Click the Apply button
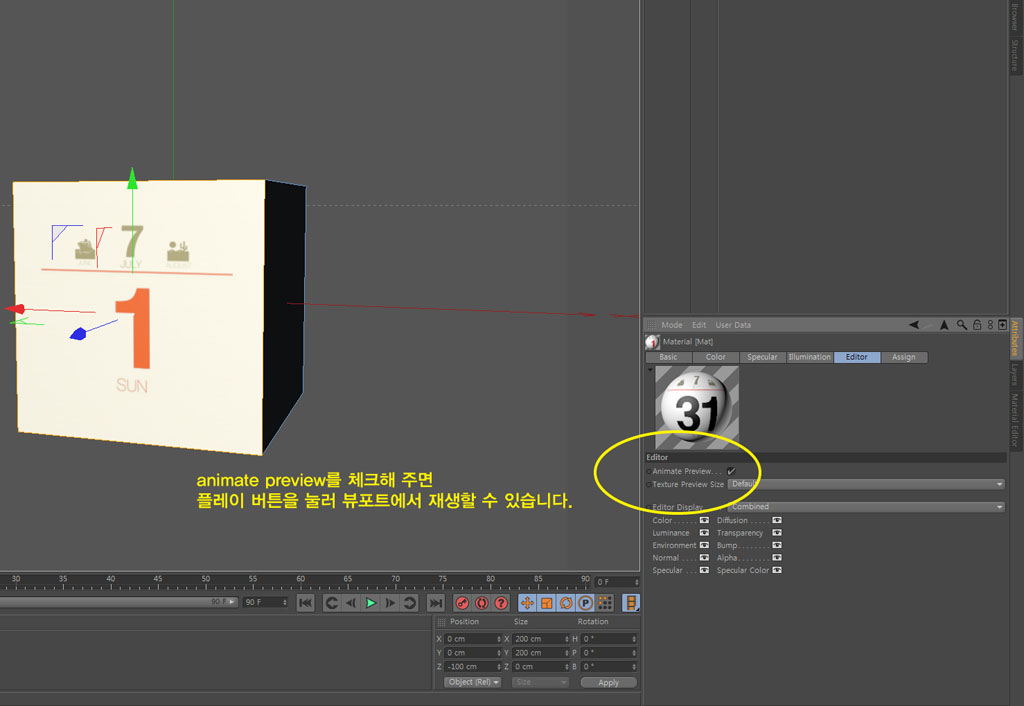Screen dimensions: 1024x706 click(x=608, y=682)
